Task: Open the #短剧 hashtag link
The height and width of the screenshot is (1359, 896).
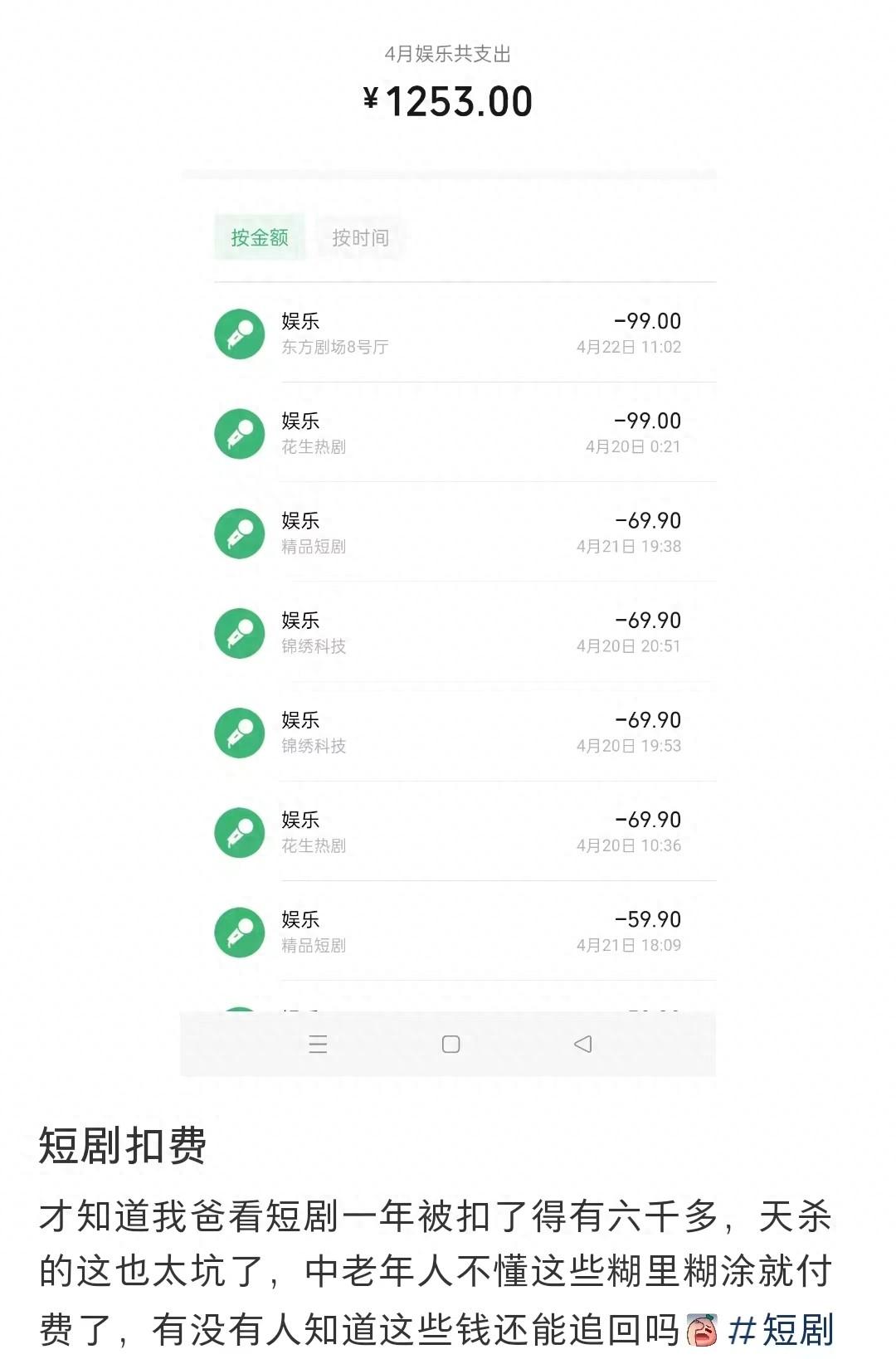Action: click(781, 1329)
